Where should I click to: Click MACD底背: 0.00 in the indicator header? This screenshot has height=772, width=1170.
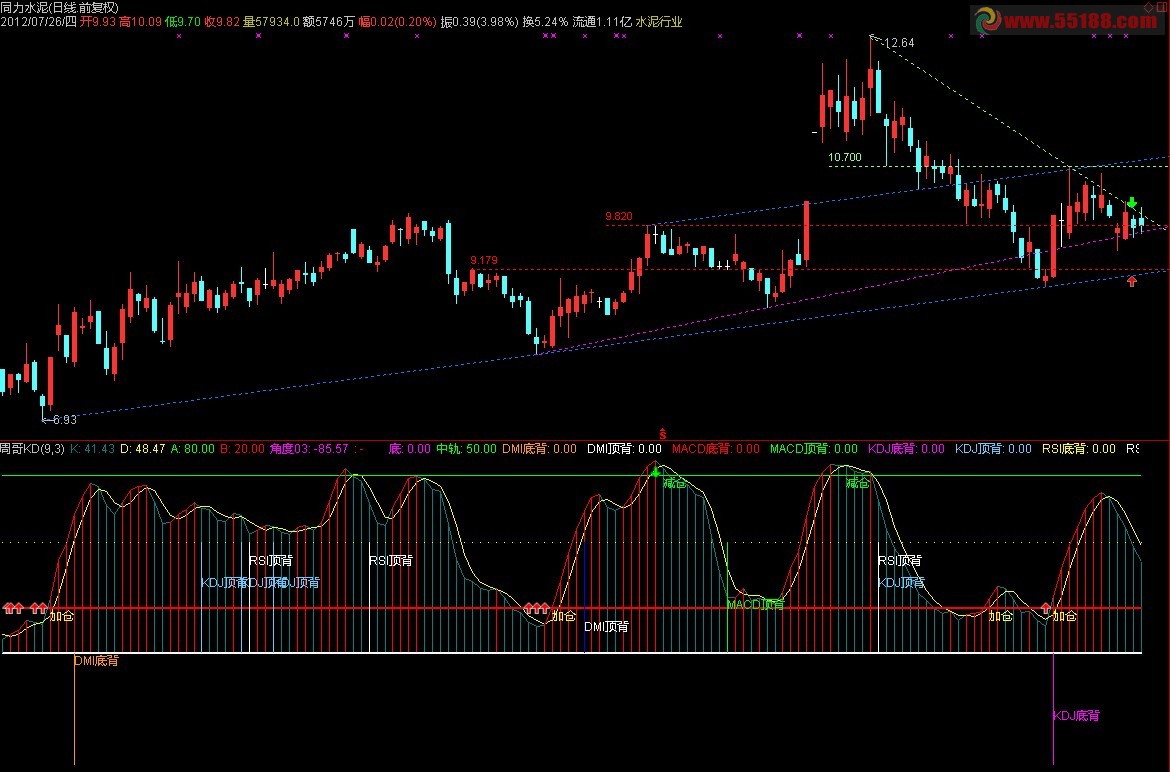coord(716,449)
